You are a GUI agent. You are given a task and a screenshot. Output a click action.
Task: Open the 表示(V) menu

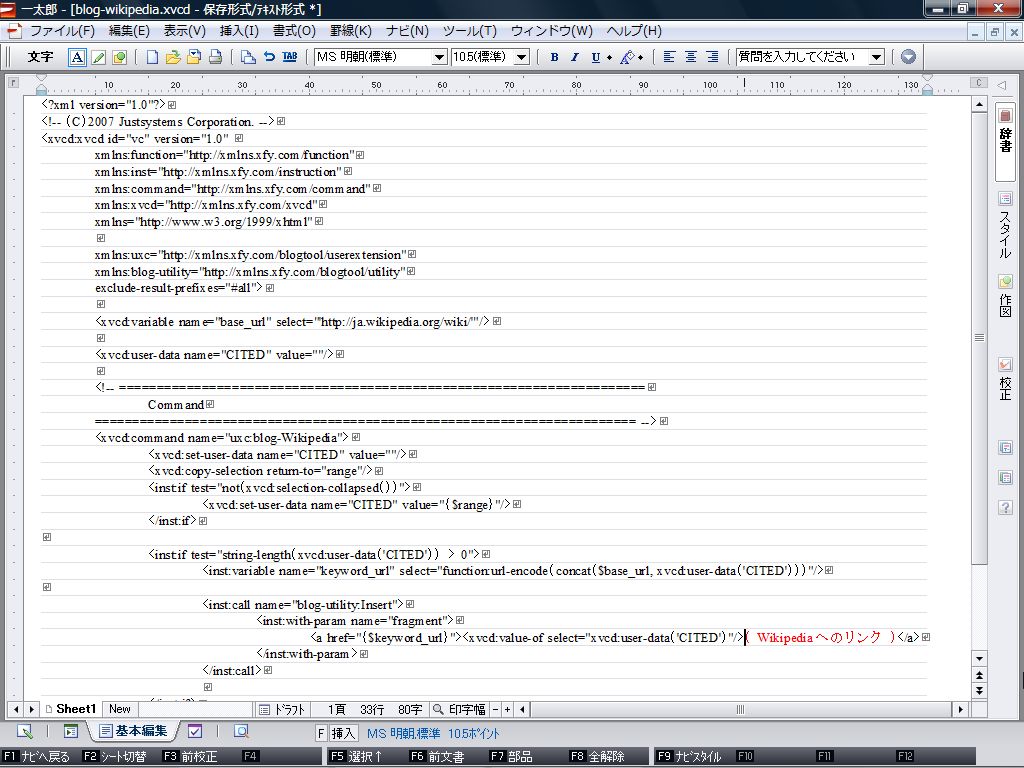(x=185, y=31)
